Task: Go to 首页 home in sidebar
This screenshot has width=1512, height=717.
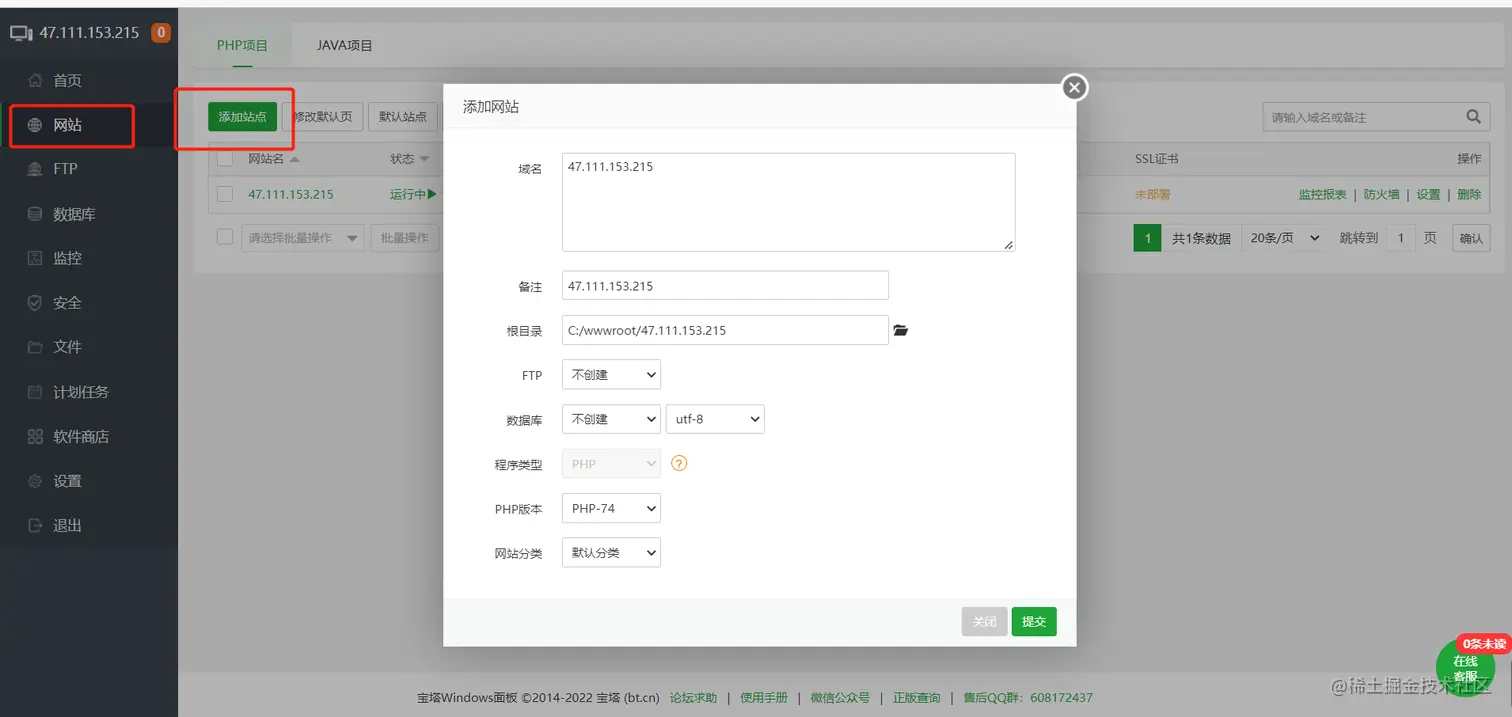Action: [x=67, y=80]
